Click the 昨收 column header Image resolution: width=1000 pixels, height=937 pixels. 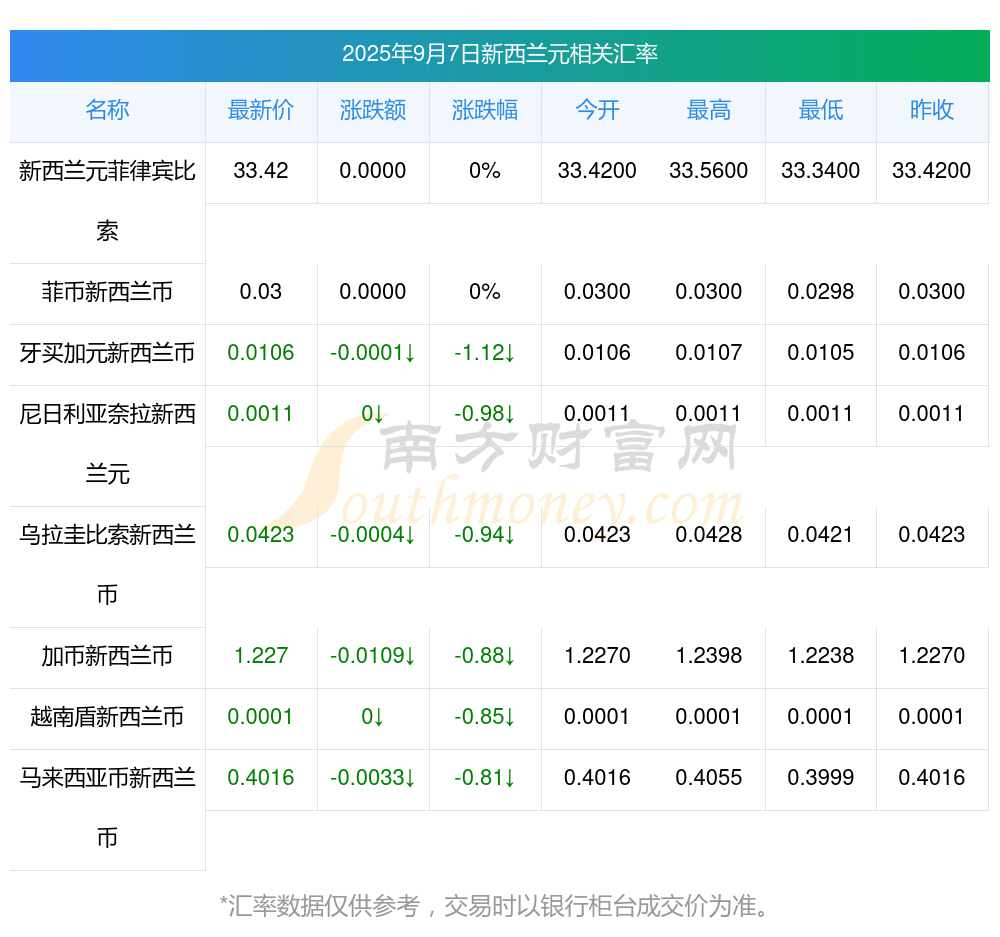932,110
